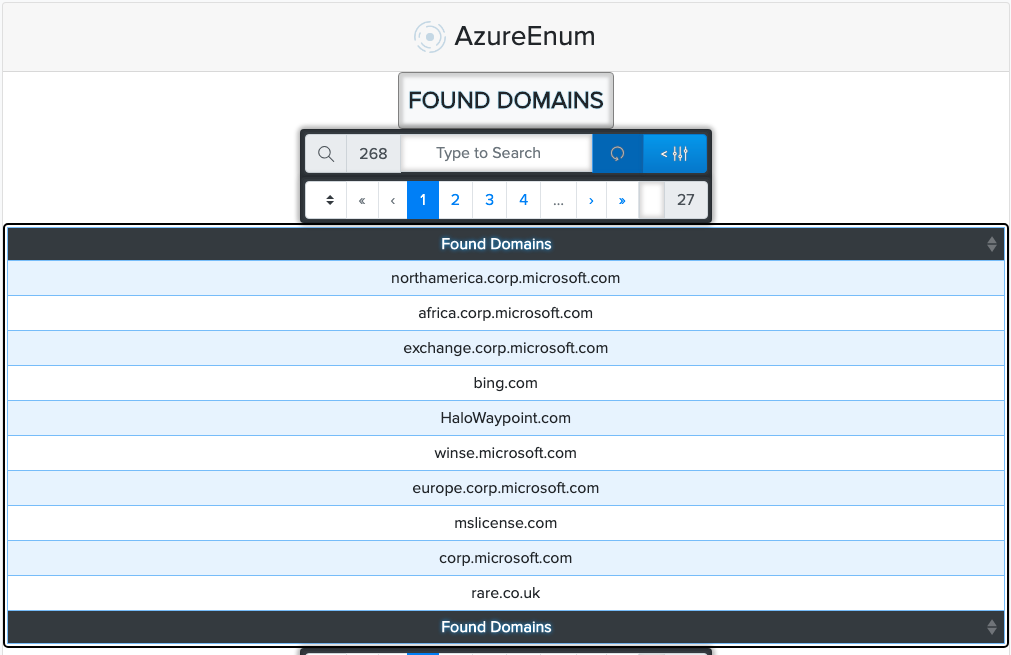Select europe.corp.microsoft.com row
This screenshot has height=655, width=1011.
(506, 488)
